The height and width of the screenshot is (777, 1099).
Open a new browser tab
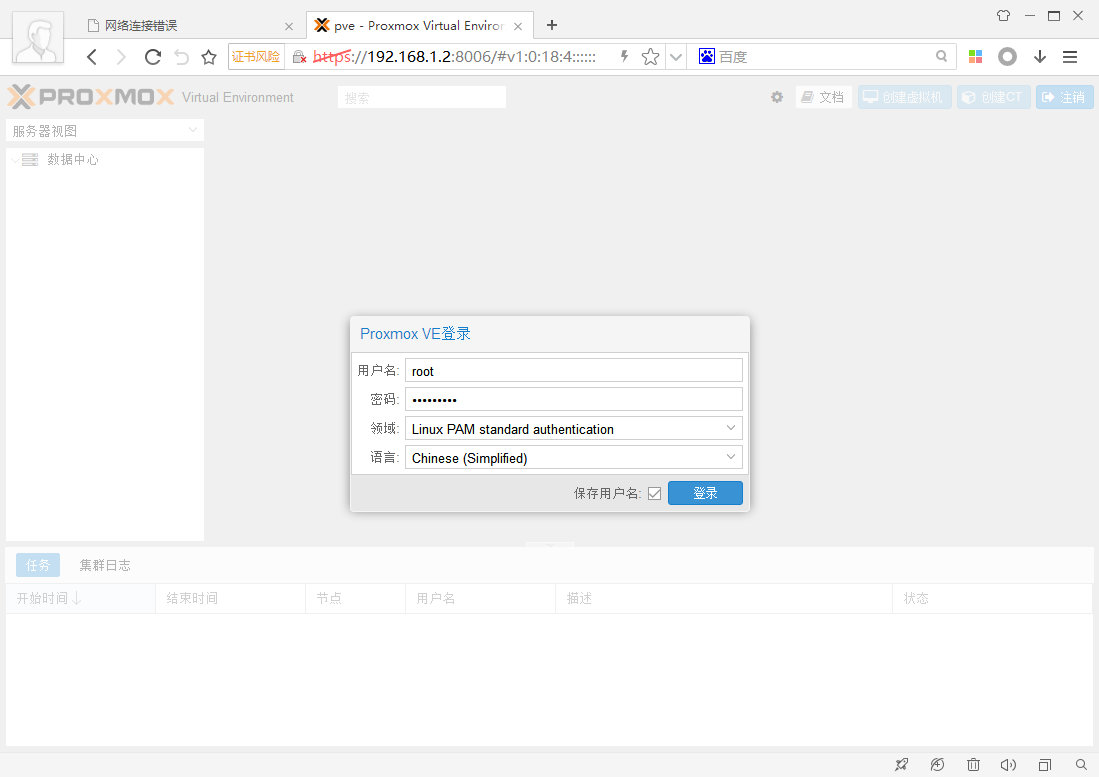pyautogui.click(x=551, y=25)
